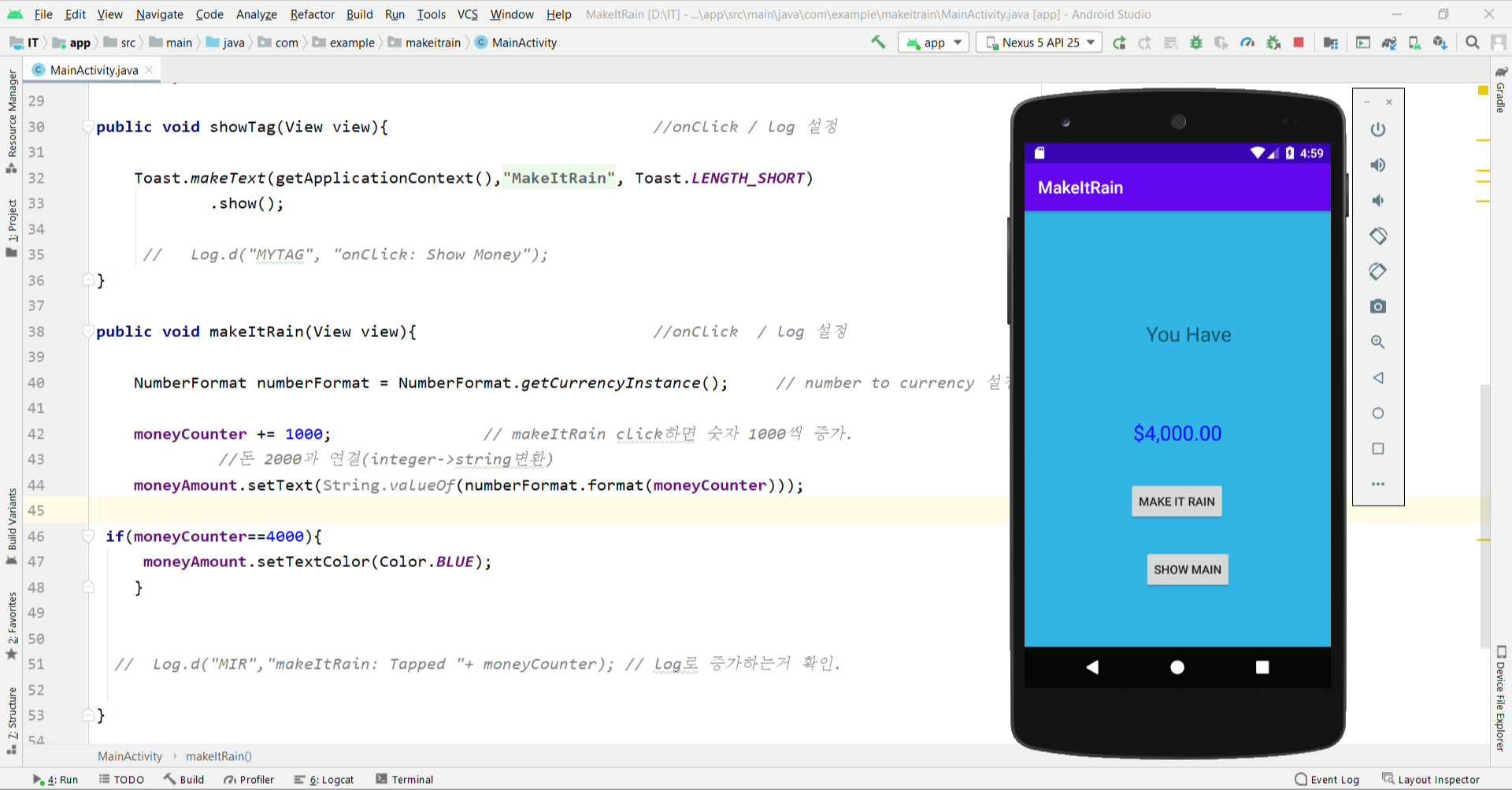Click the emulator zoom magnifier icon

pos(1378,342)
